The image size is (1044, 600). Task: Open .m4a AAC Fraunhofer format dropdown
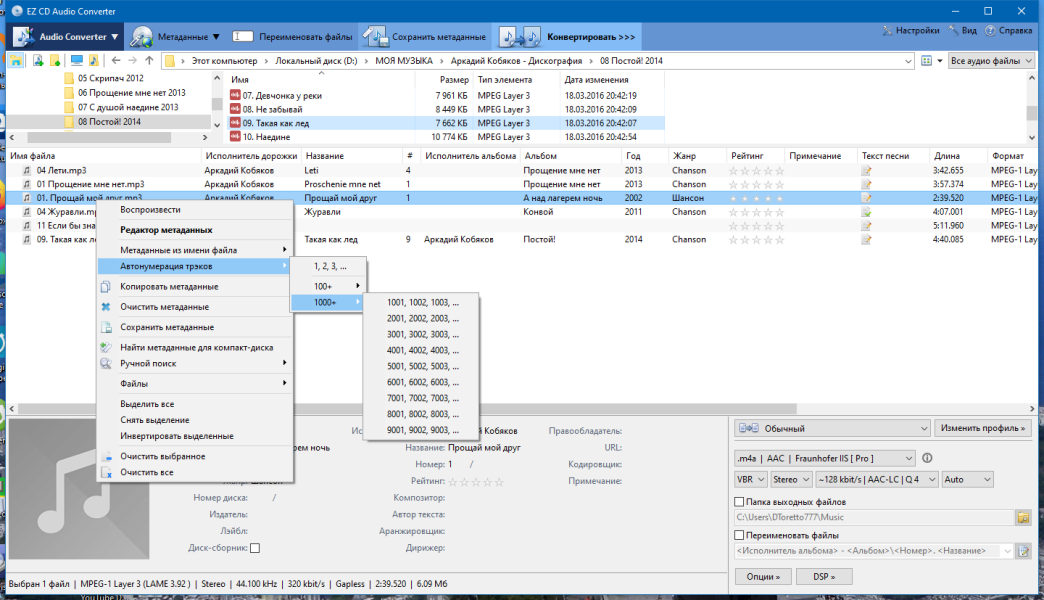[825, 458]
